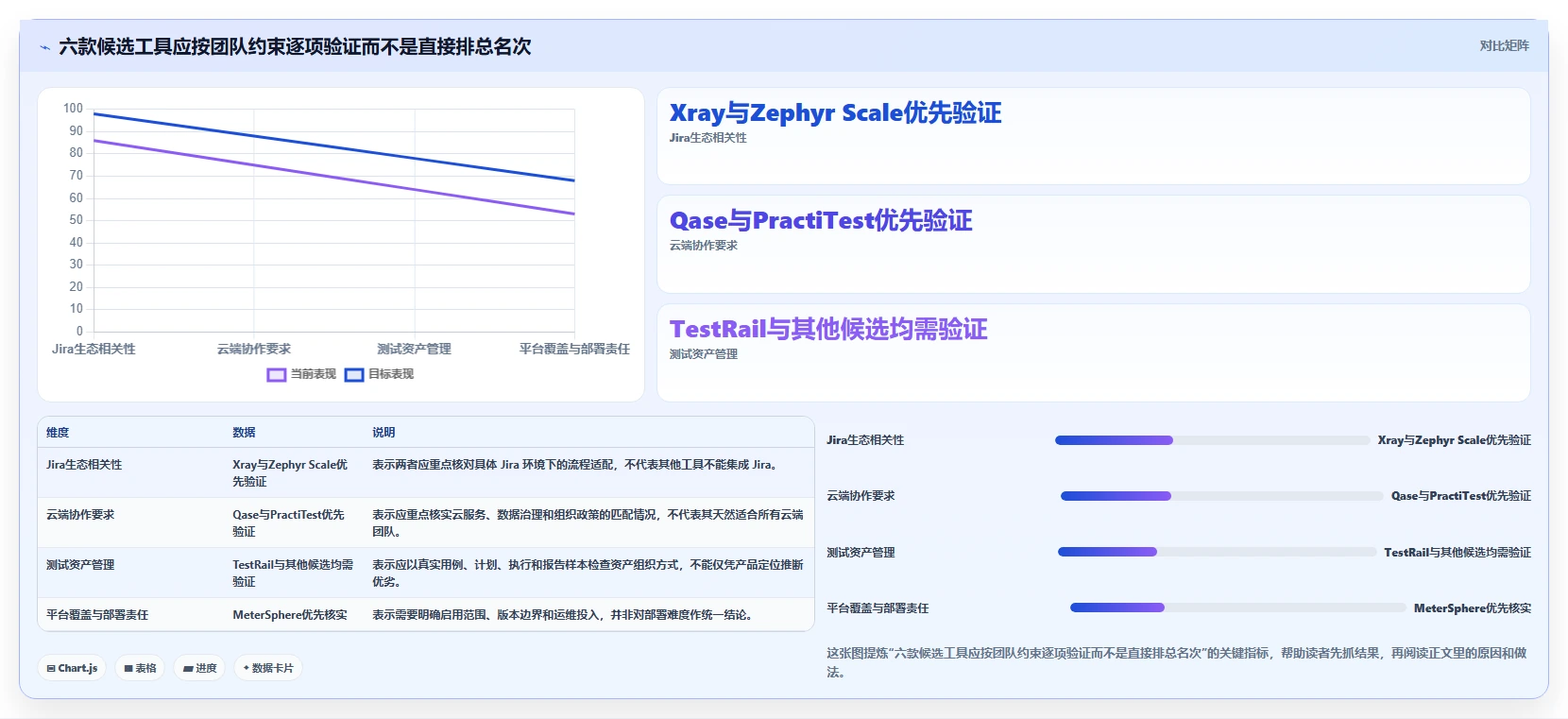Viewport: 1568px width, 719px height.
Task: Click the Jira生态相关性 progress bar
Action: [1212, 440]
